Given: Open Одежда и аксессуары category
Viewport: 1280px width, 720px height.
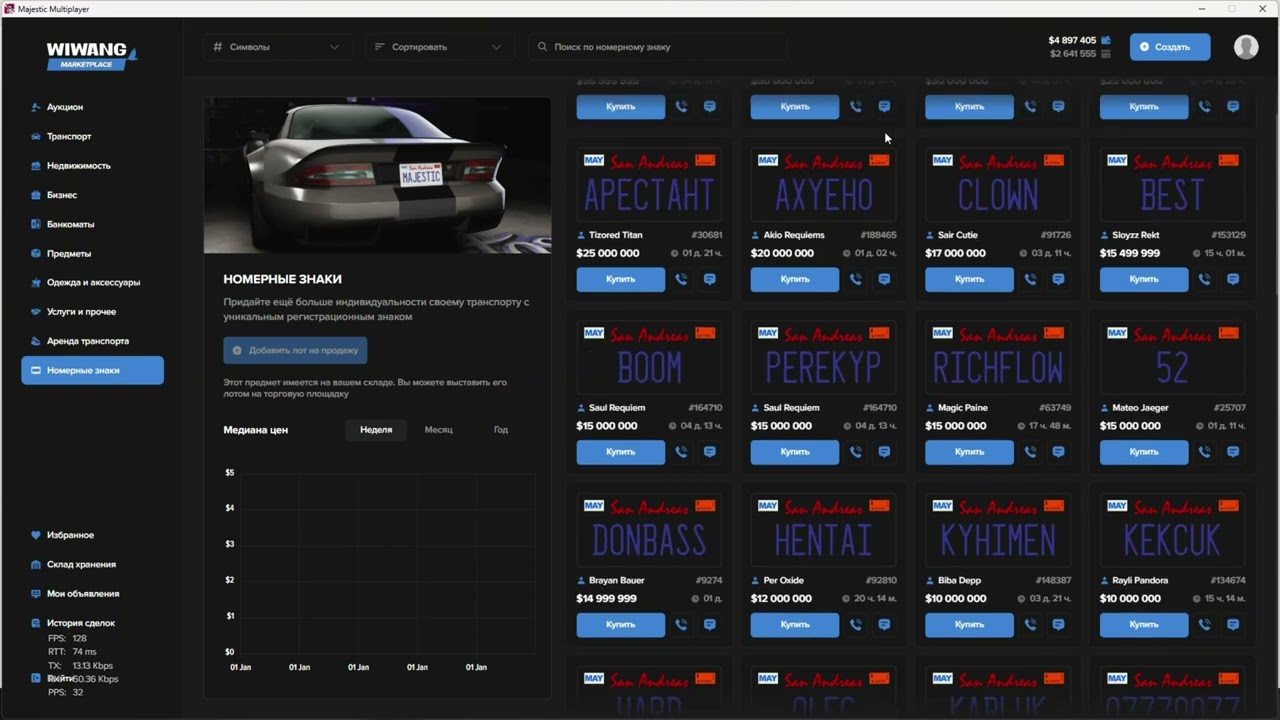Looking at the screenshot, I should 92,282.
